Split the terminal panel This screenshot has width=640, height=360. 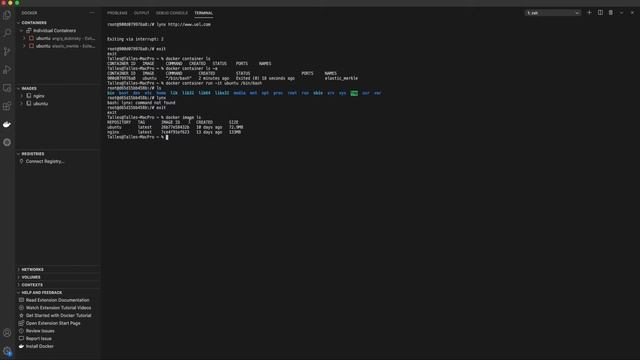[x=600, y=13]
